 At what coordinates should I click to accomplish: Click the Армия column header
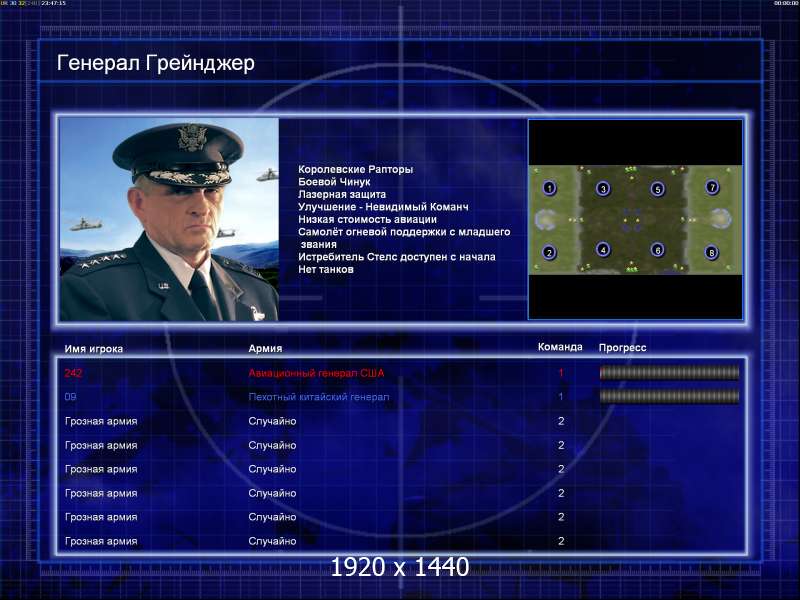pyautogui.click(x=265, y=348)
